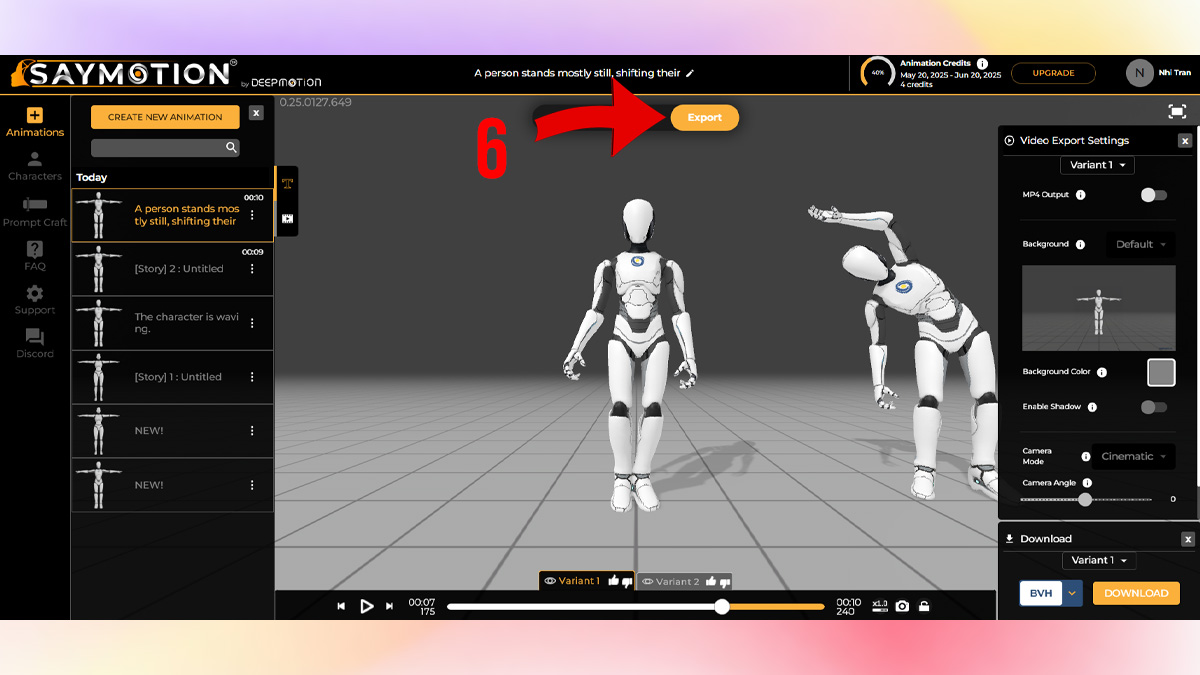Thumbs up Variant 1
The width and height of the screenshot is (1200, 675).
pyautogui.click(x=612, y=581)
